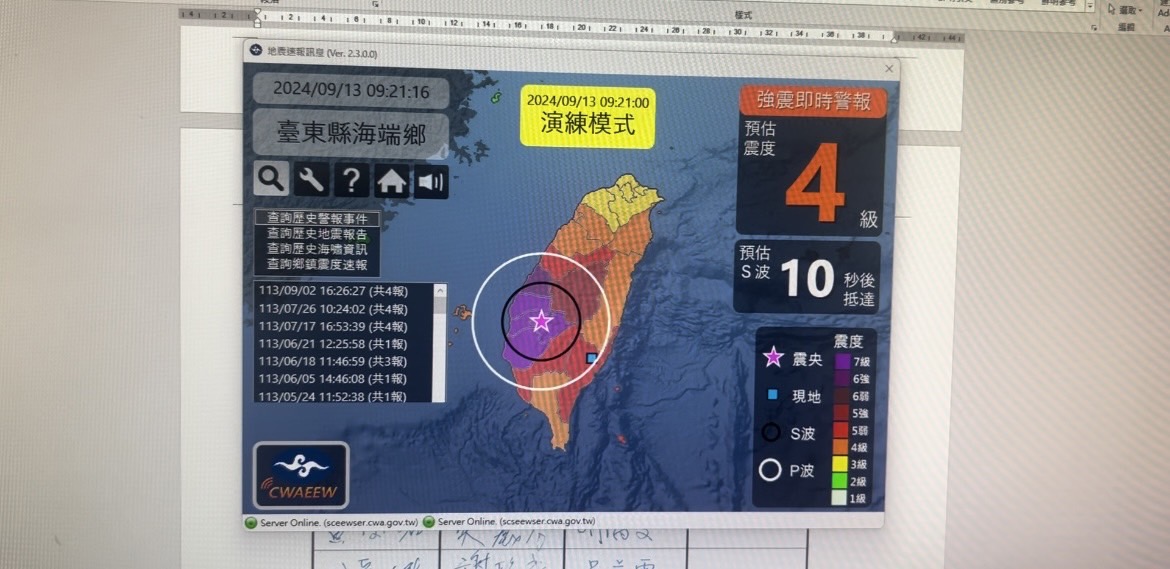Open settings with the wrench icon

[311, 180]
